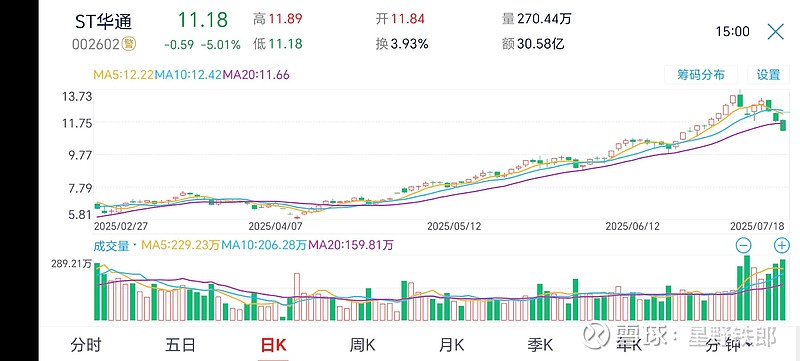Tap the 2025/05/12 date marker
This screenshot has height=361, width=800.
pos(454,226)
